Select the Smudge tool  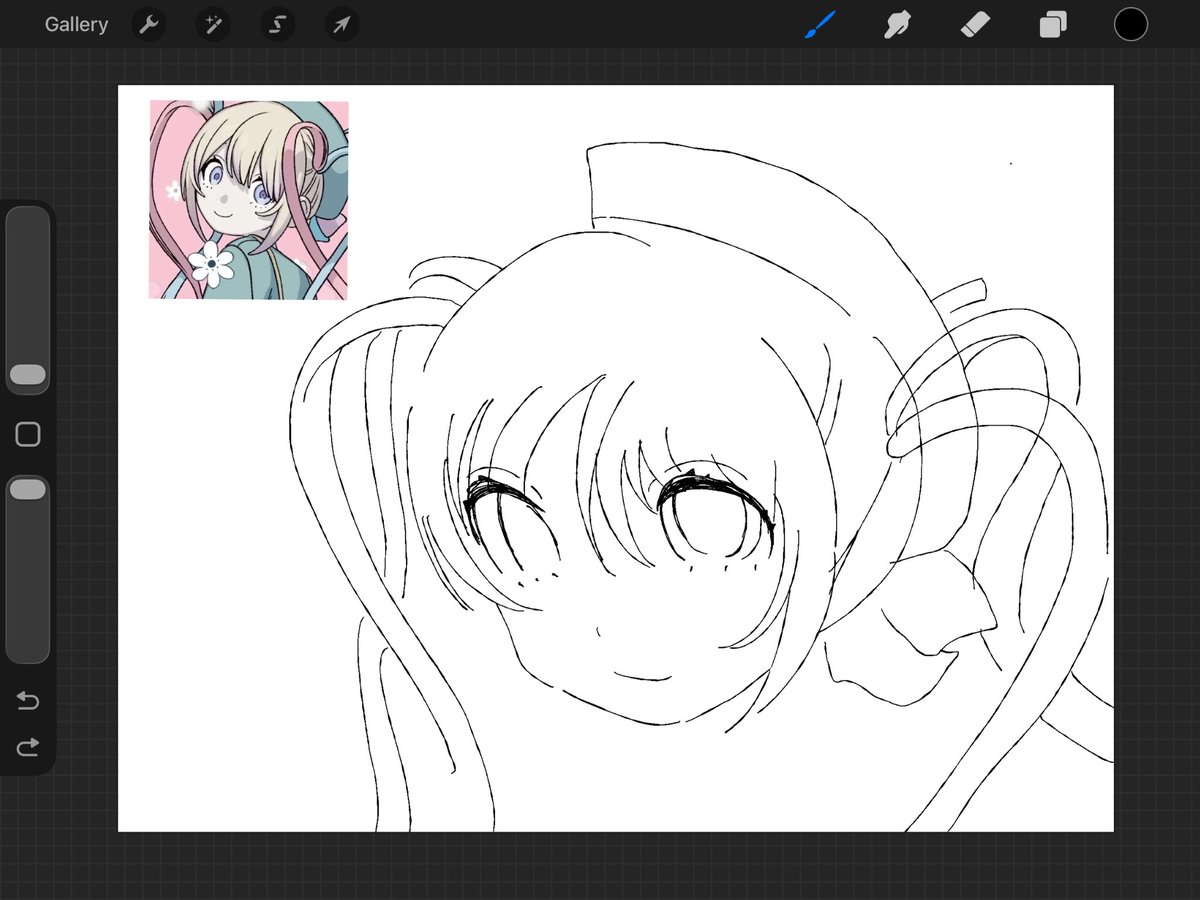click(897, 24)
